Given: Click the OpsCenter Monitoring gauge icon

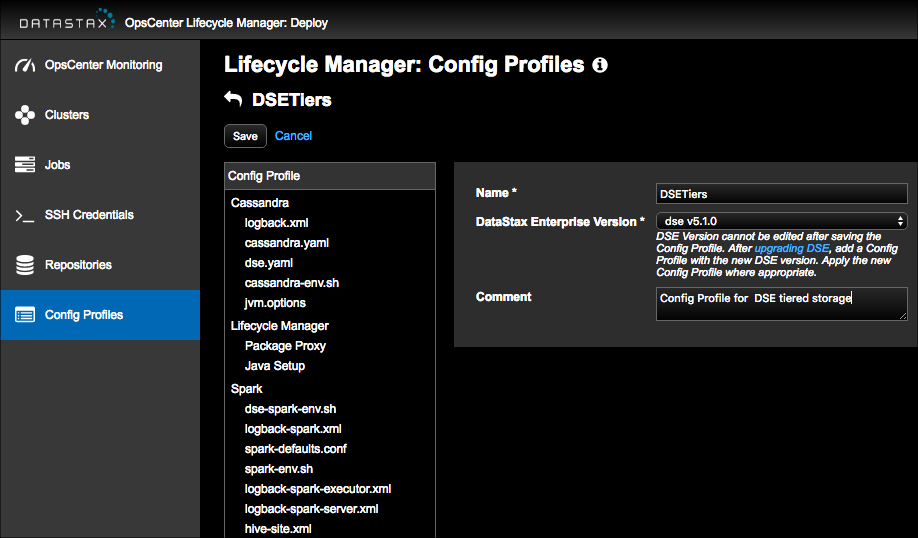Looking at the screenshot, I should coord(25,65).
